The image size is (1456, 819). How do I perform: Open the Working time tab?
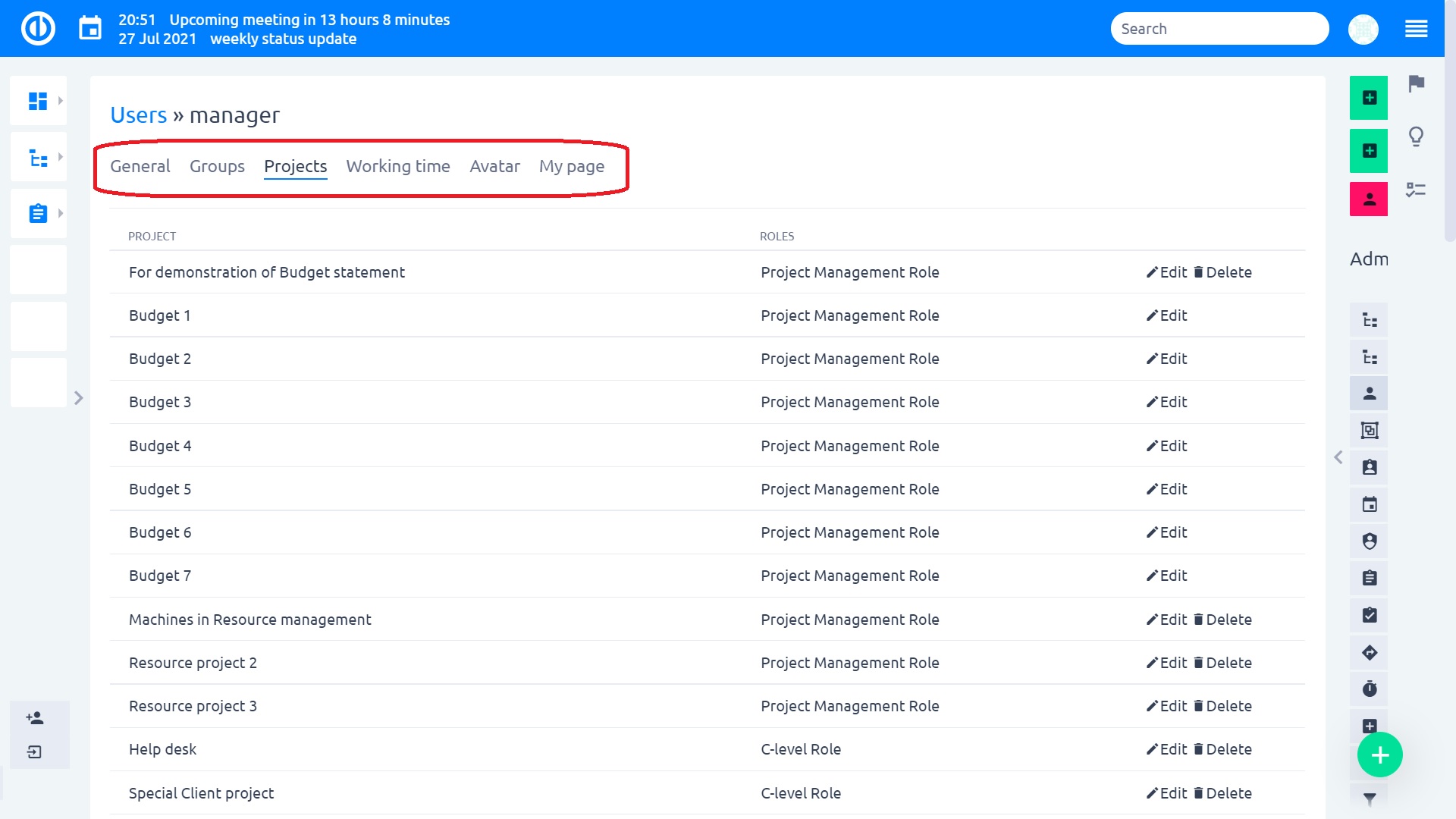click(x=398, y=166)
